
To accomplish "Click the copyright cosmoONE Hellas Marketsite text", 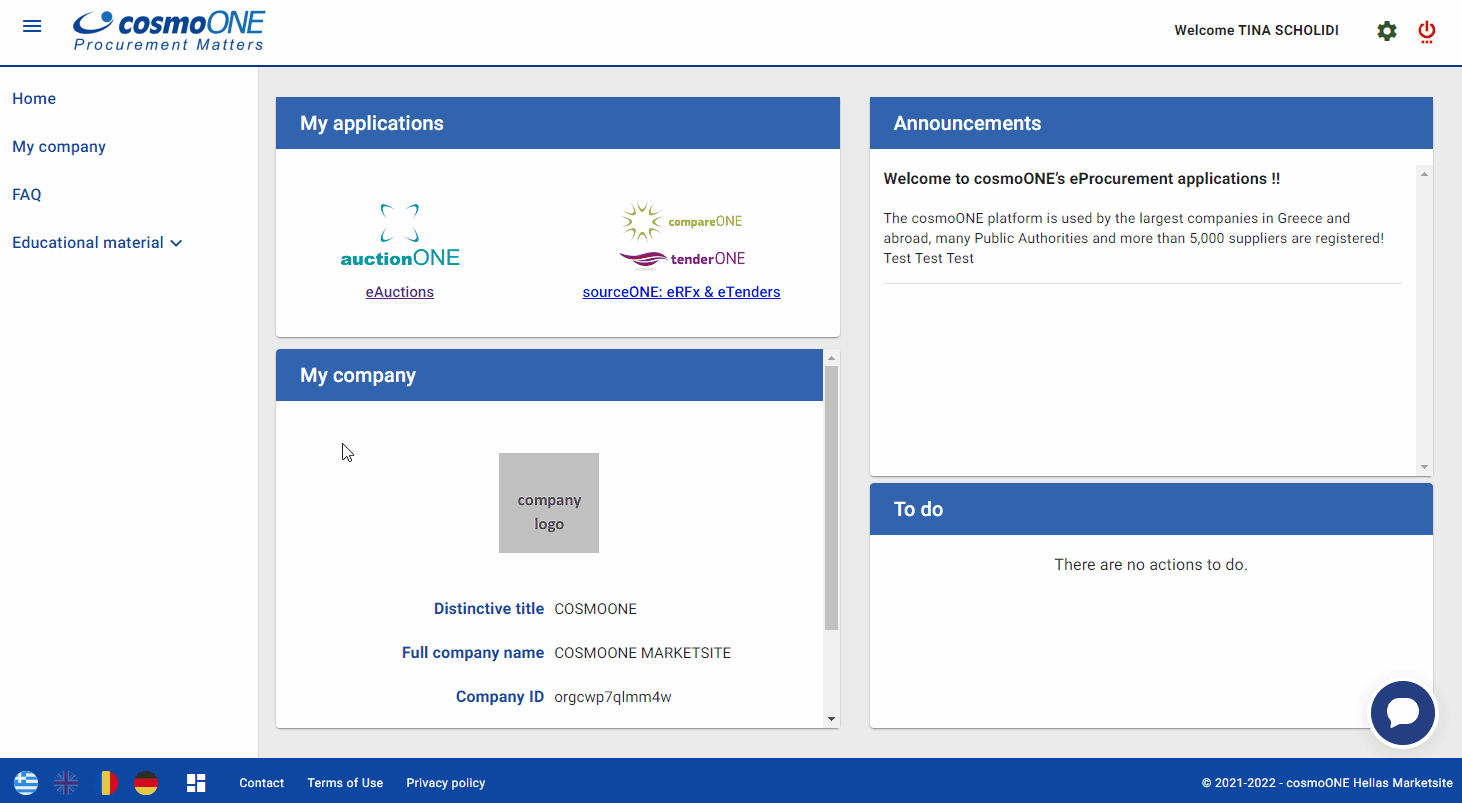I will point(1327,783).
